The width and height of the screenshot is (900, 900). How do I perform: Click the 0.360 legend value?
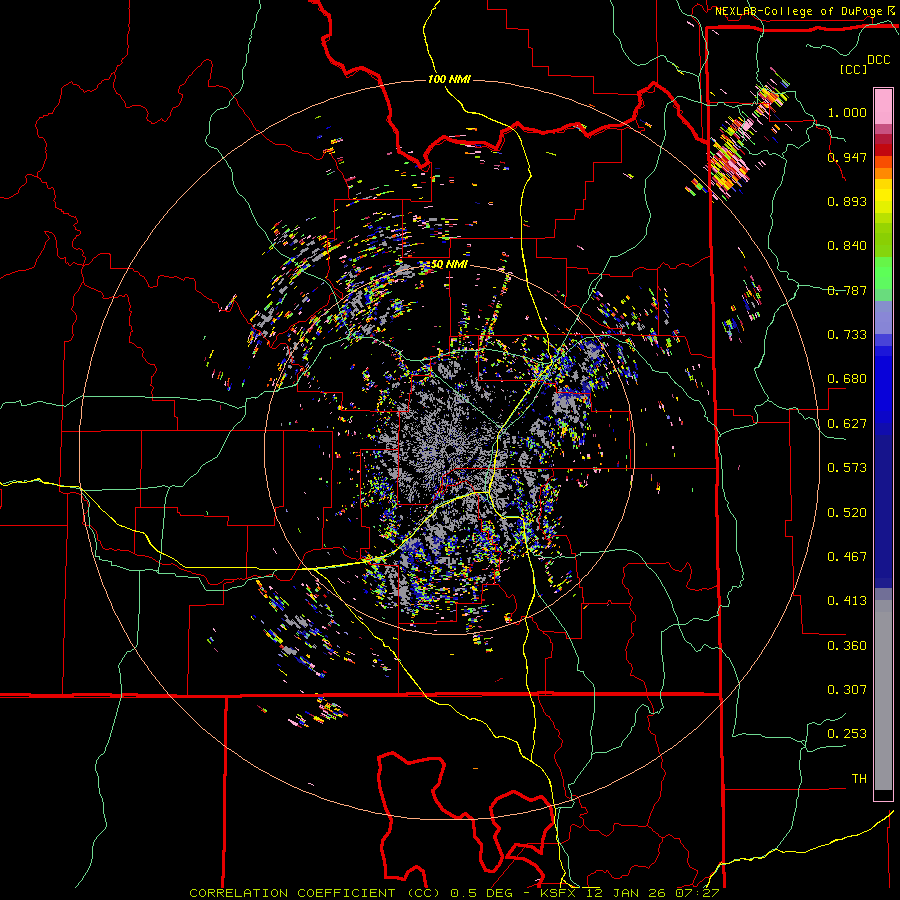point(847,646)
